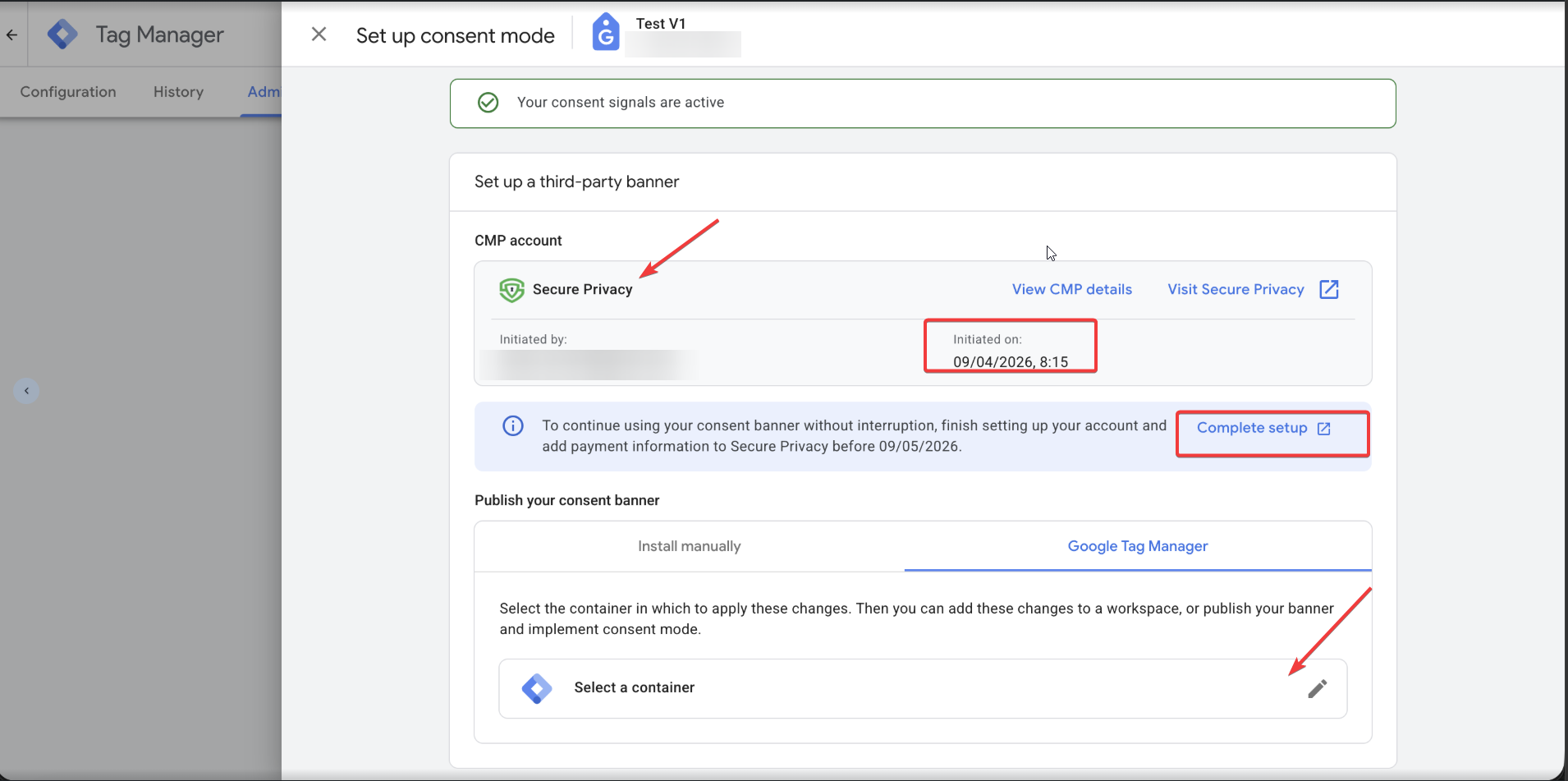Collapse the left sidebar with the chevron
This screenshot has width=1568, height=781.
point(26,390)
